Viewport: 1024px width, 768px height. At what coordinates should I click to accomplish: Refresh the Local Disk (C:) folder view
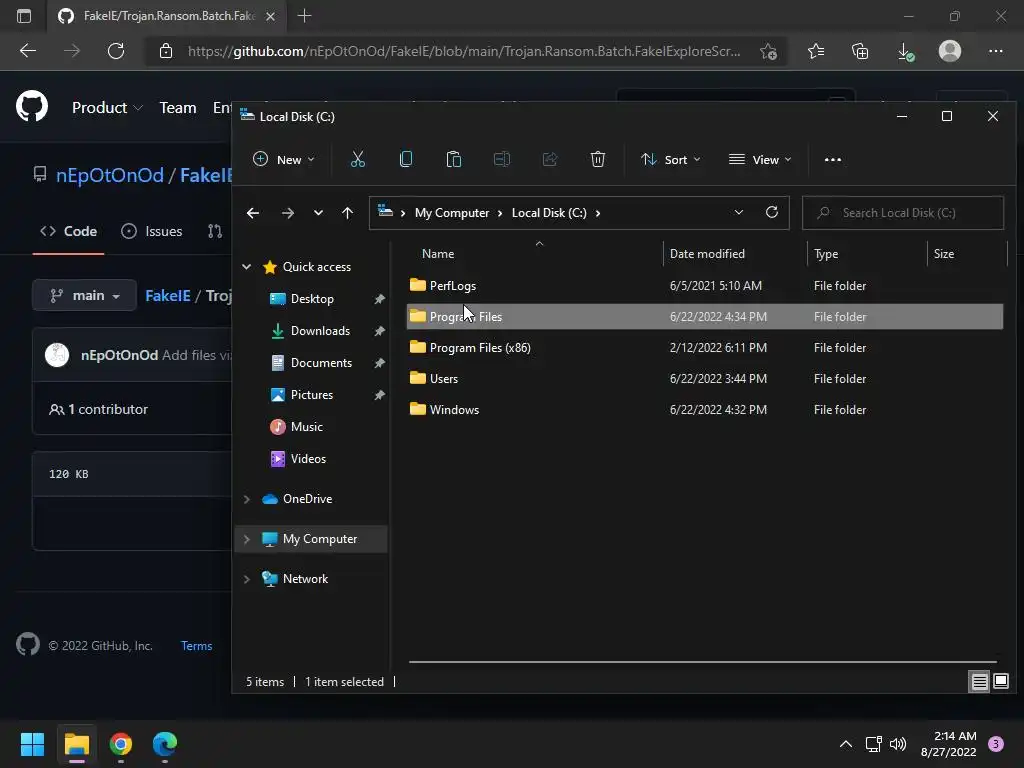click(x=772, y=212)
